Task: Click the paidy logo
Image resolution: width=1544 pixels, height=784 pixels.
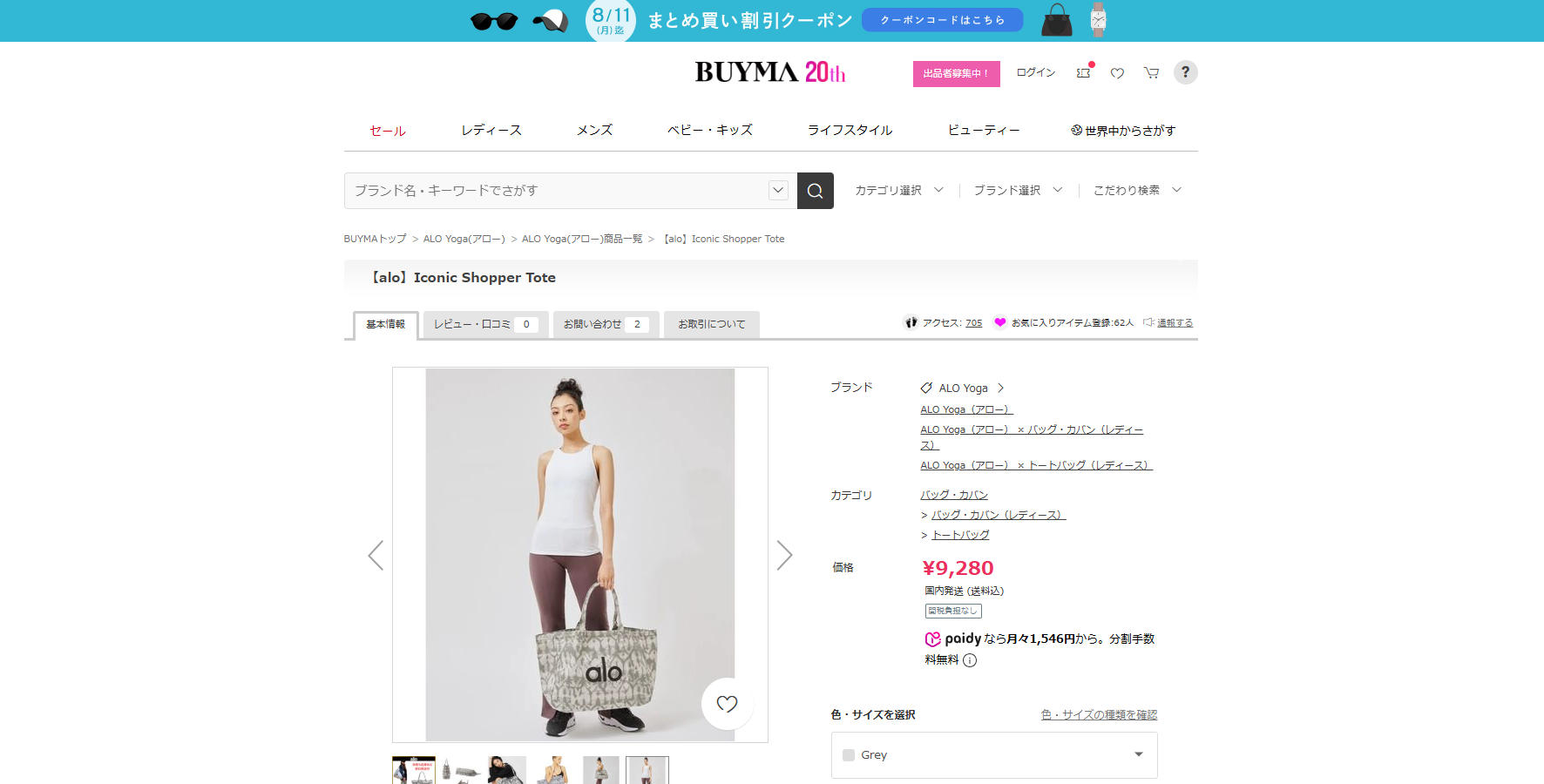Action: (953, 639)
